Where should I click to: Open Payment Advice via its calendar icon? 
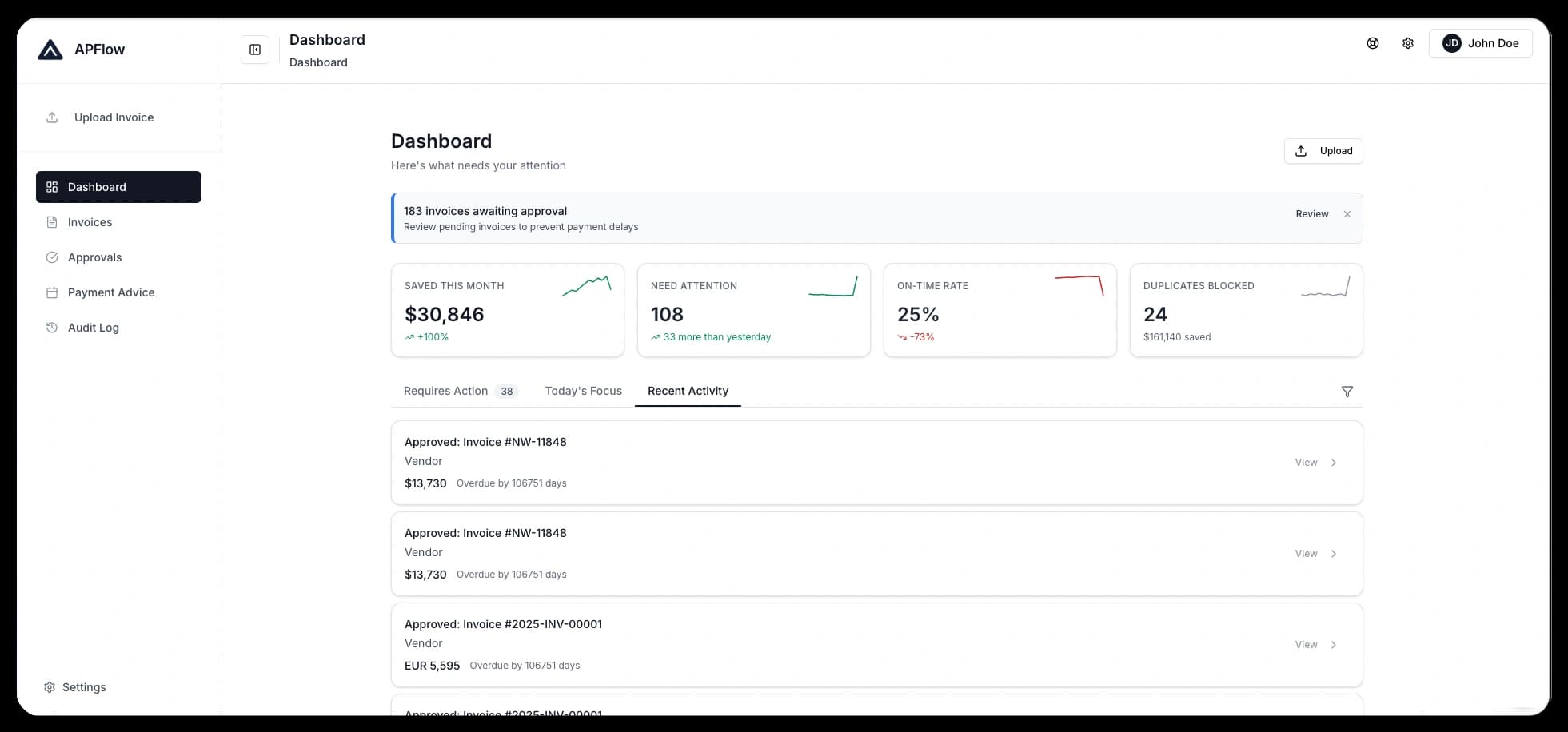coord(51,292)
